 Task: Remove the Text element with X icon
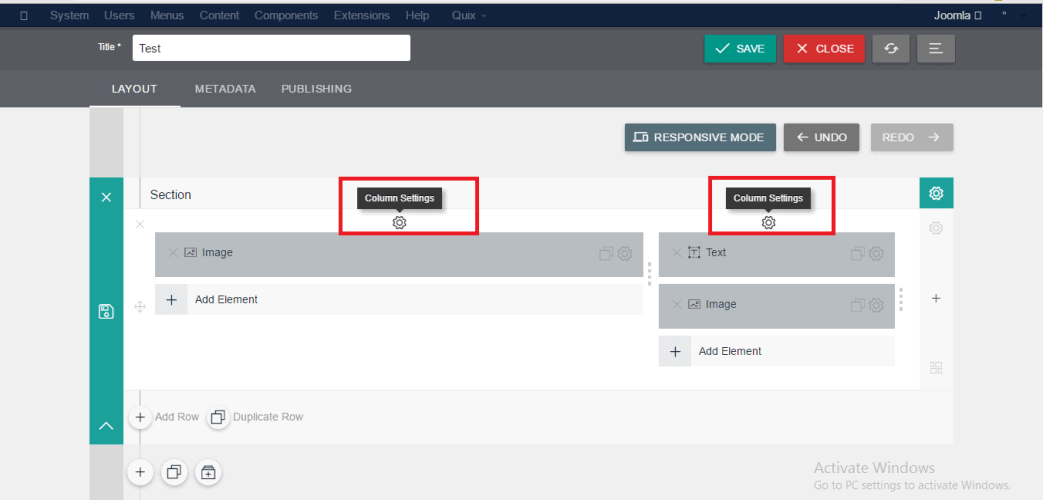(x=676, y=253)
